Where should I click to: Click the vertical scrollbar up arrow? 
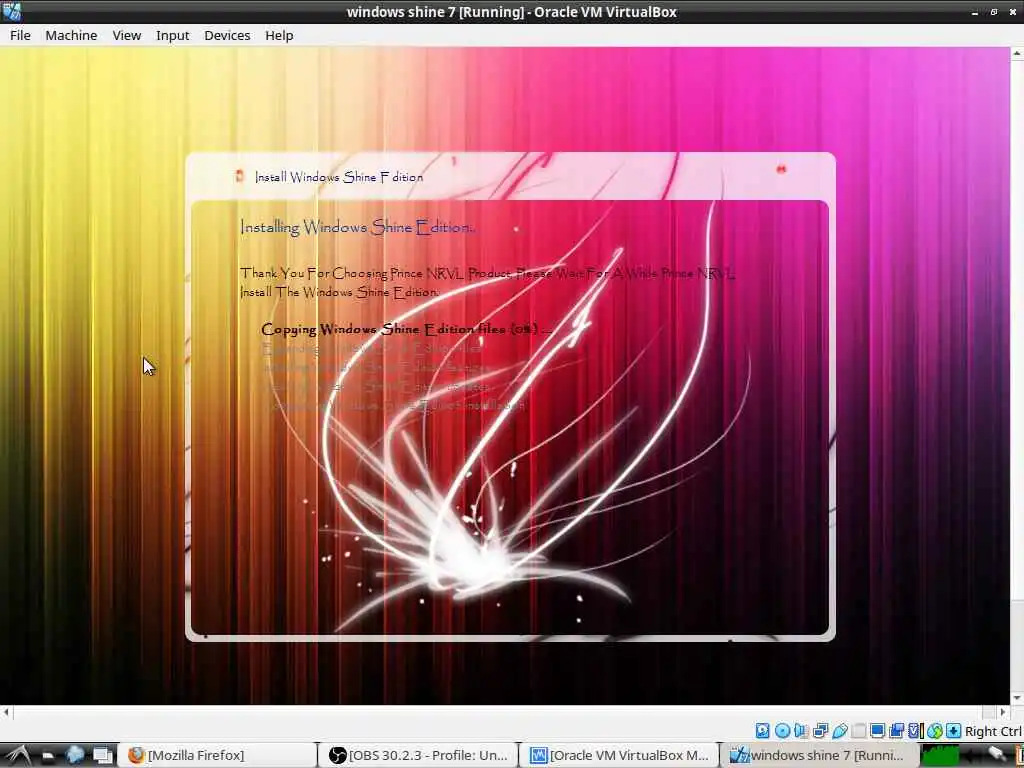point(1018,54)
